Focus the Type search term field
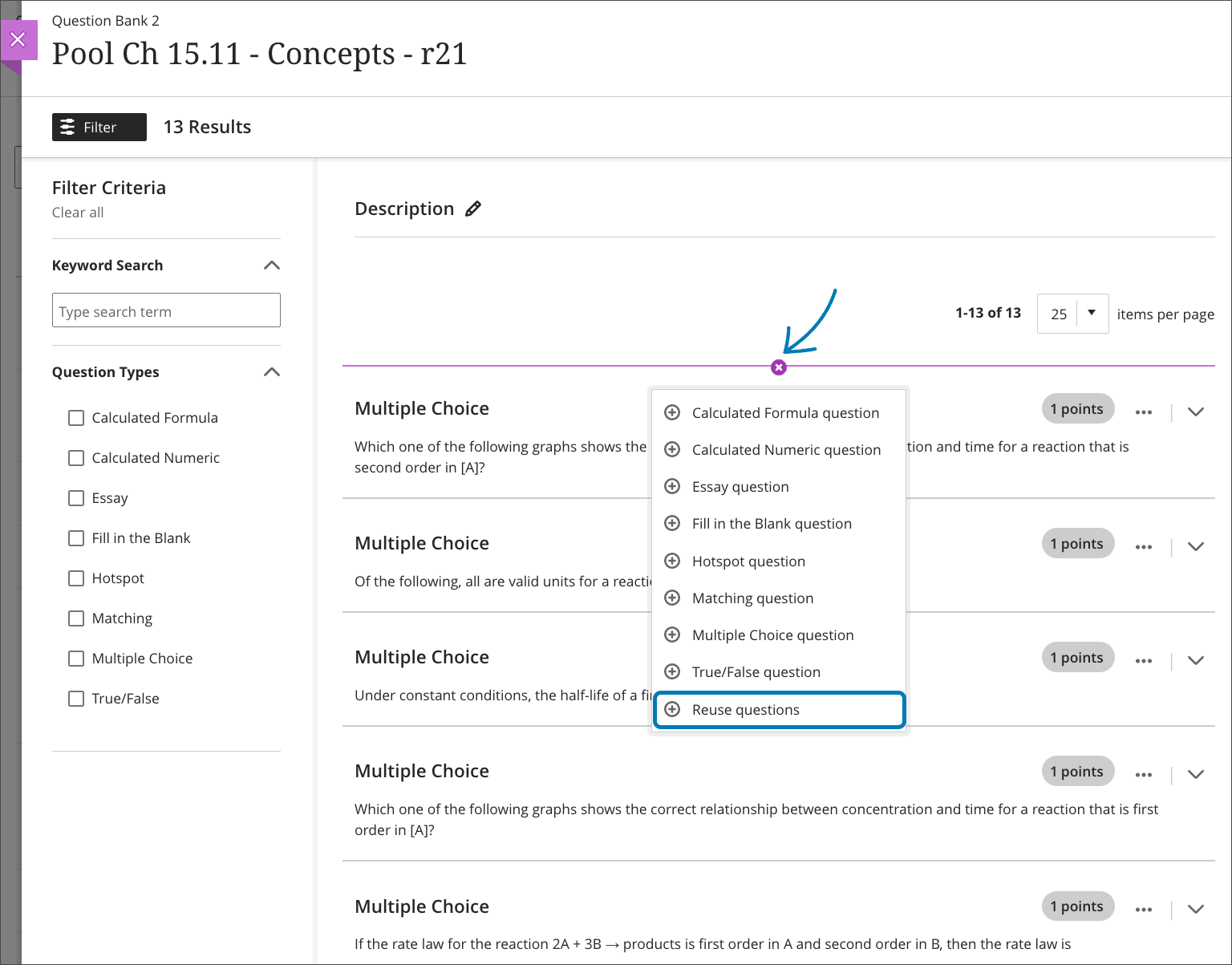This screenshot has width=1232, height=965. pyautogui.click(x=166, y=310)
